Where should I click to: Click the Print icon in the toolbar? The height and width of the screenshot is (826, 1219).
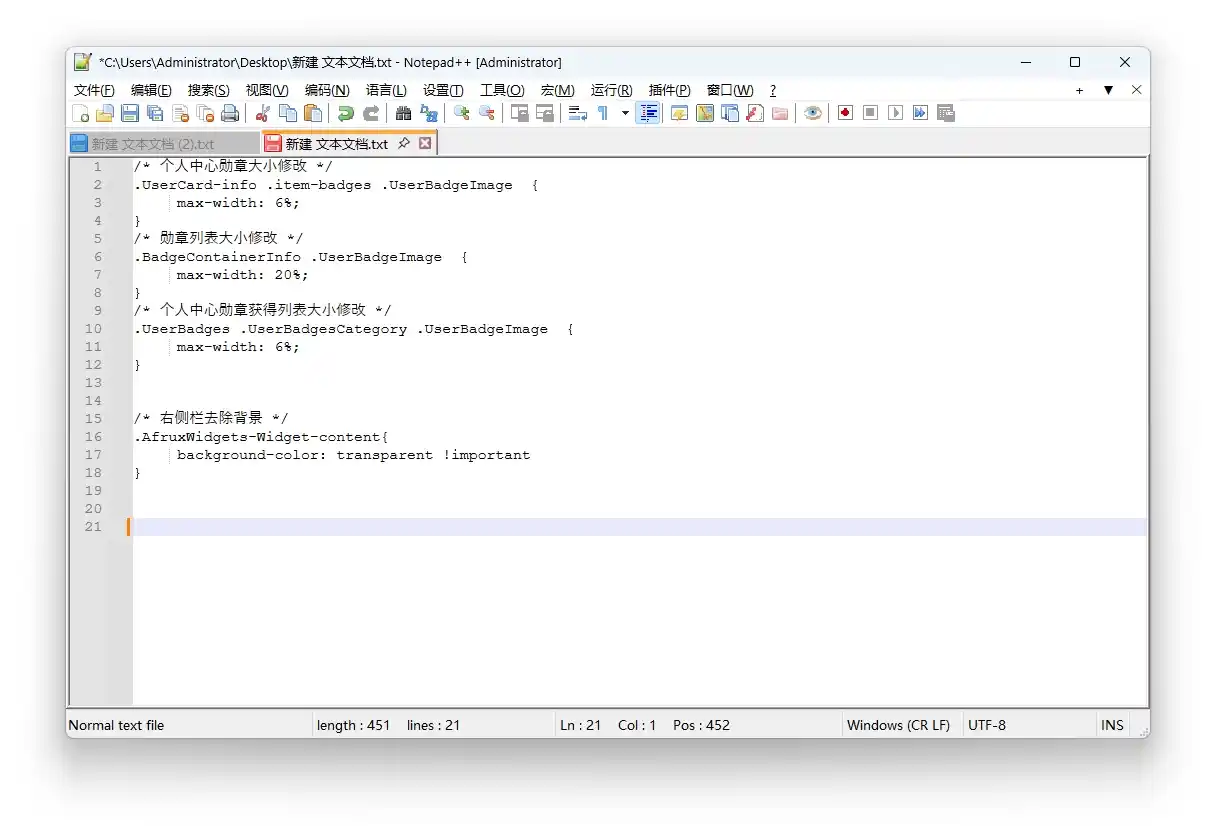click(230, 113)
